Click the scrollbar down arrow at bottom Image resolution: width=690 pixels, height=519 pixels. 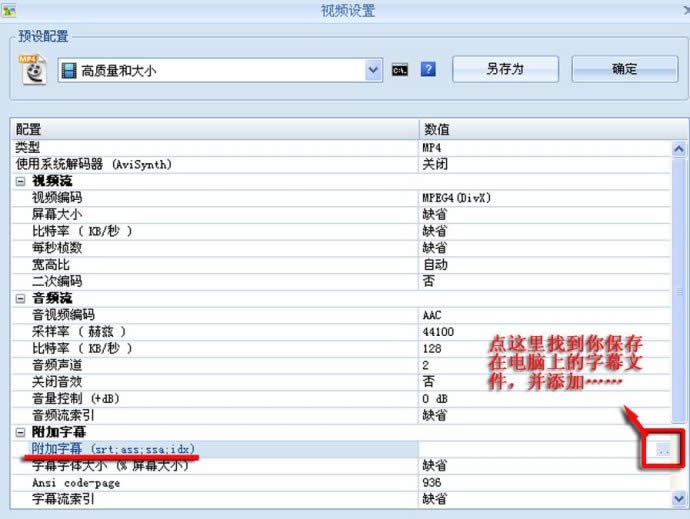coord(678,497)
